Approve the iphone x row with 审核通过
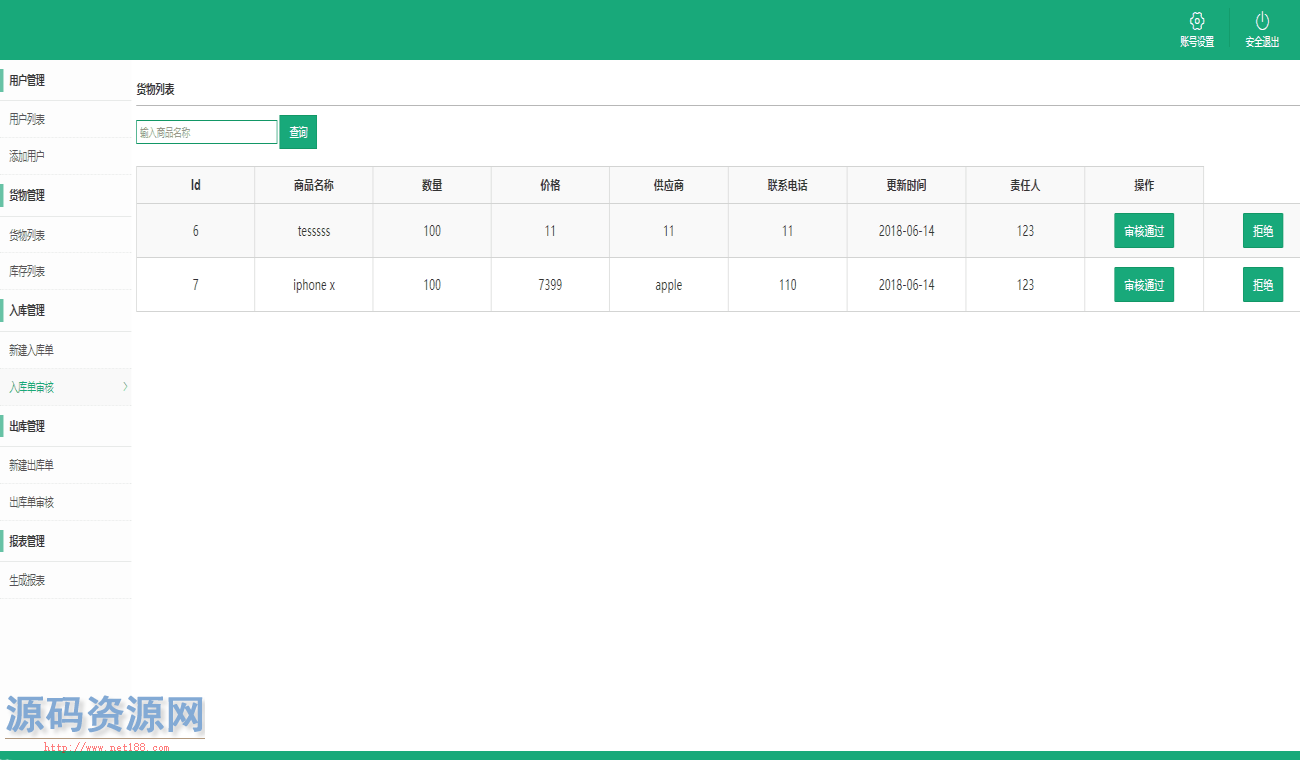Image resolution: width=1300 pixels, height=760 pixels. (1144, 285)
